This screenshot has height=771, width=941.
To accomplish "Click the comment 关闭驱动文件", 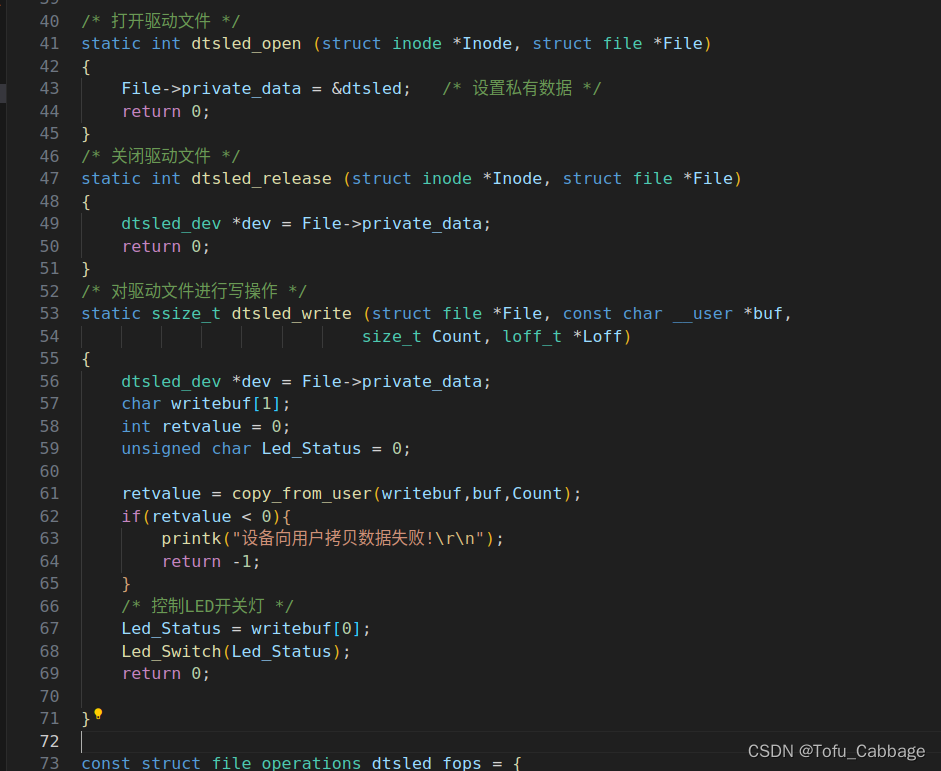I will point(161,157).
